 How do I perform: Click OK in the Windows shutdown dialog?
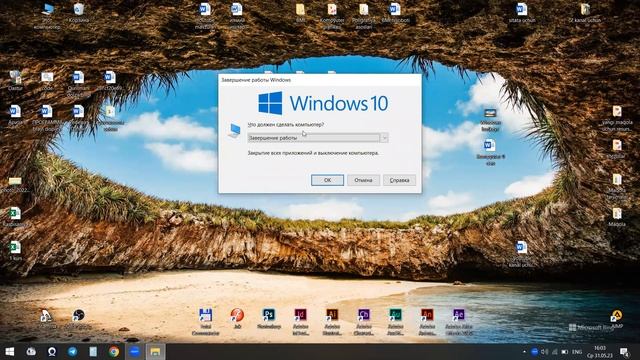pyautogui.click(x=327, y=180)
